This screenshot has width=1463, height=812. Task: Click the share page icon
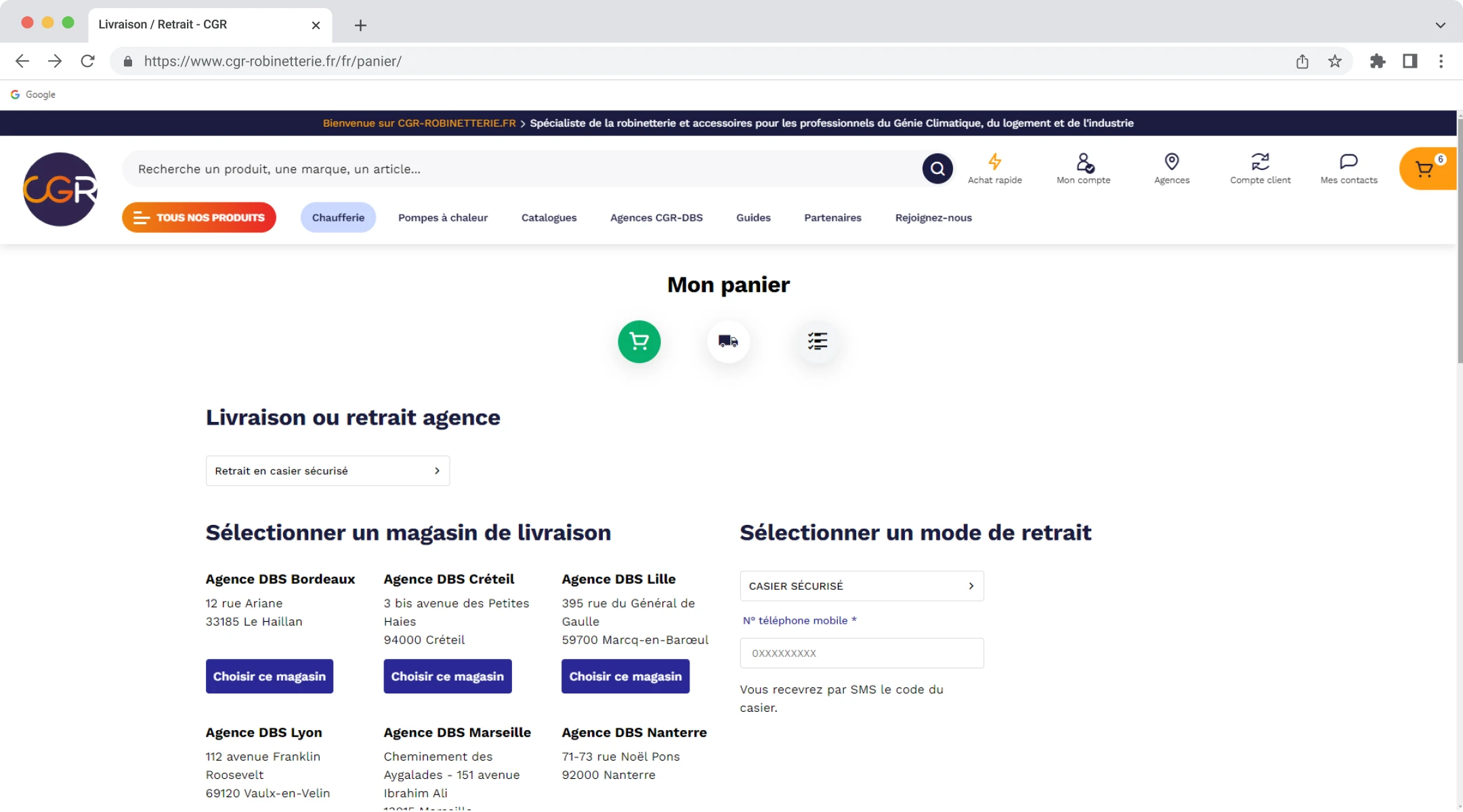[1302, 62]
